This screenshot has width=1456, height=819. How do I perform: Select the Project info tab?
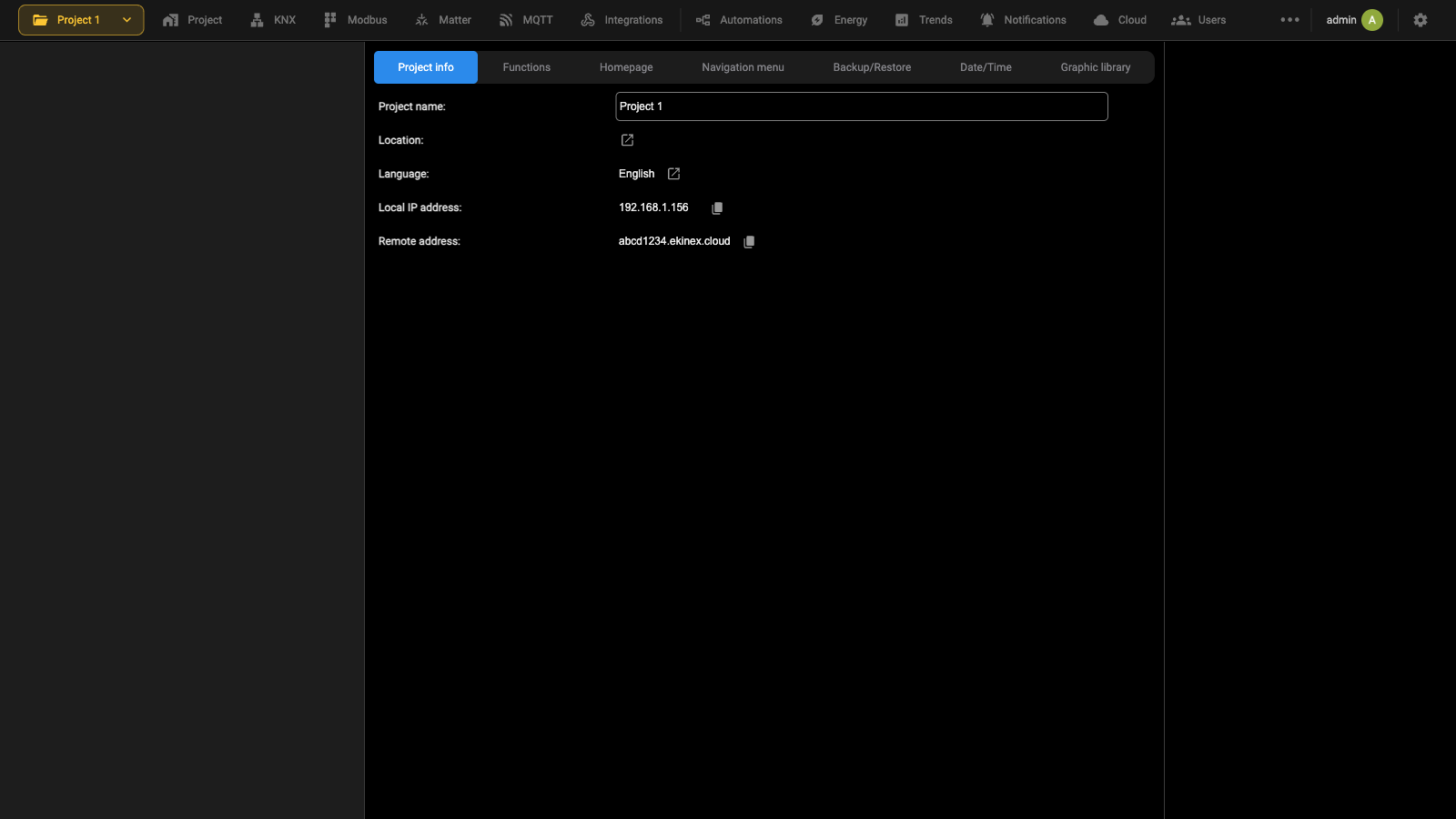click(426, 67)
